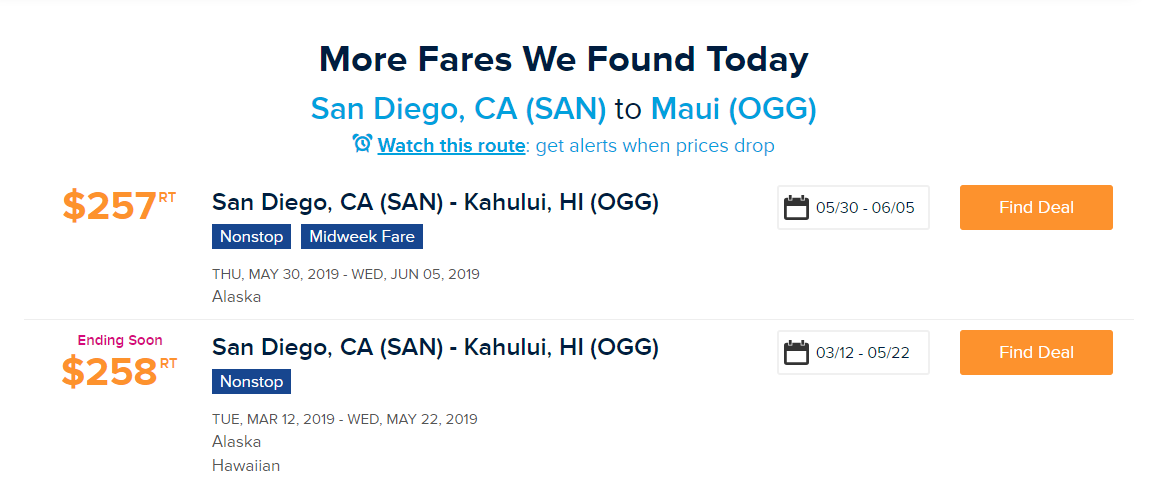1153x487 pixels.
Task: Select the 05/30 - 06/05 date range text
Action: tap(864, 208)
